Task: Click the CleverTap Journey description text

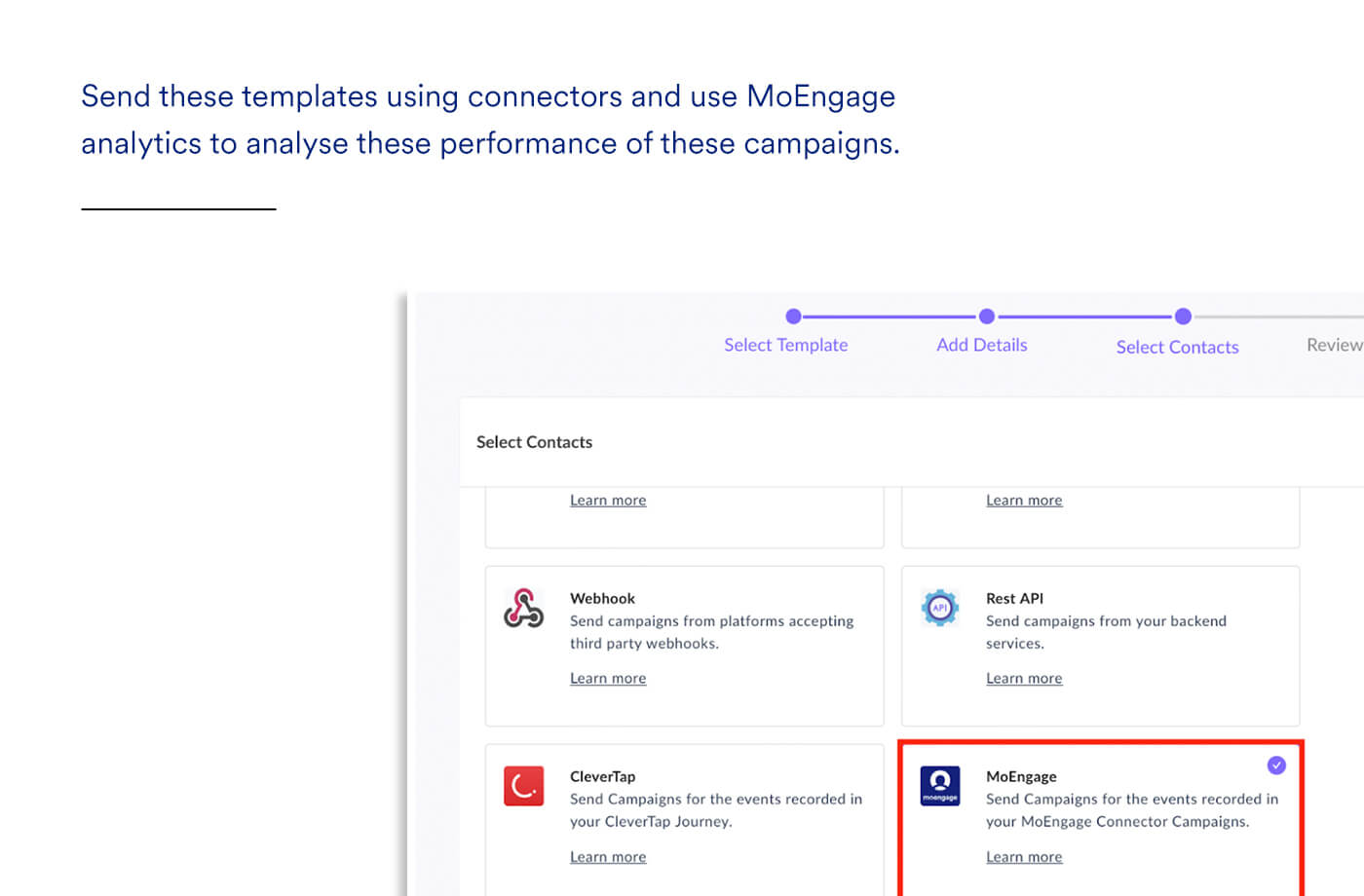Action: (x=716, y=810)
